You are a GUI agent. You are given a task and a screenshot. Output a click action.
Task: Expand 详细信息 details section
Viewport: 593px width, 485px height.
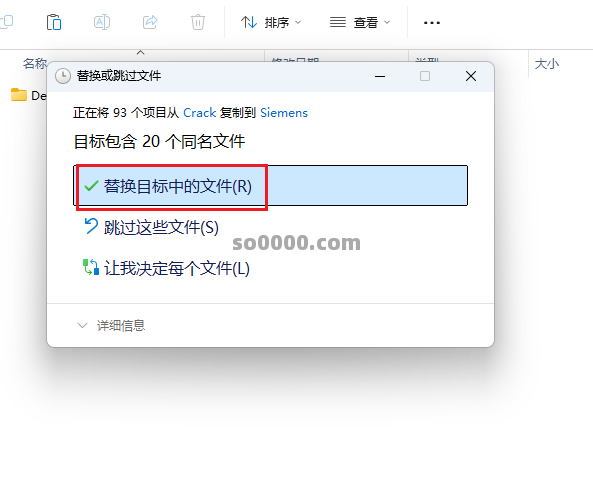pyautogui.click(x=111, y=325)
